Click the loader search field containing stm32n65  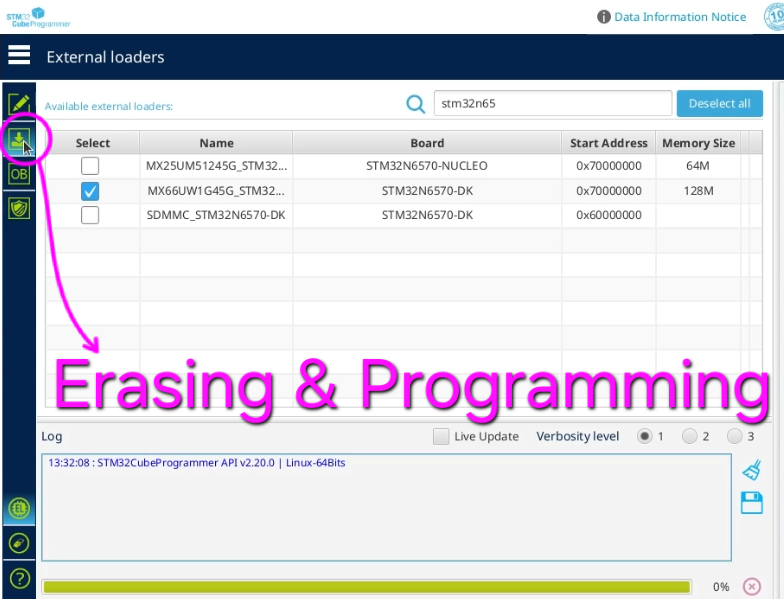(551, 104)
